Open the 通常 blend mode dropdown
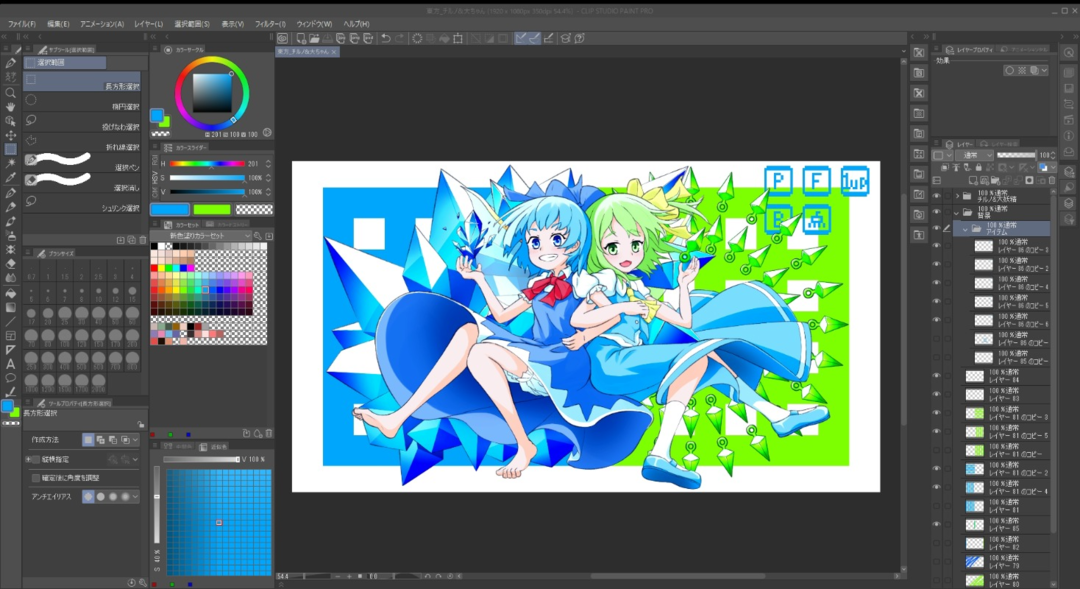1080x589 pixels. (x=974, y=155)
